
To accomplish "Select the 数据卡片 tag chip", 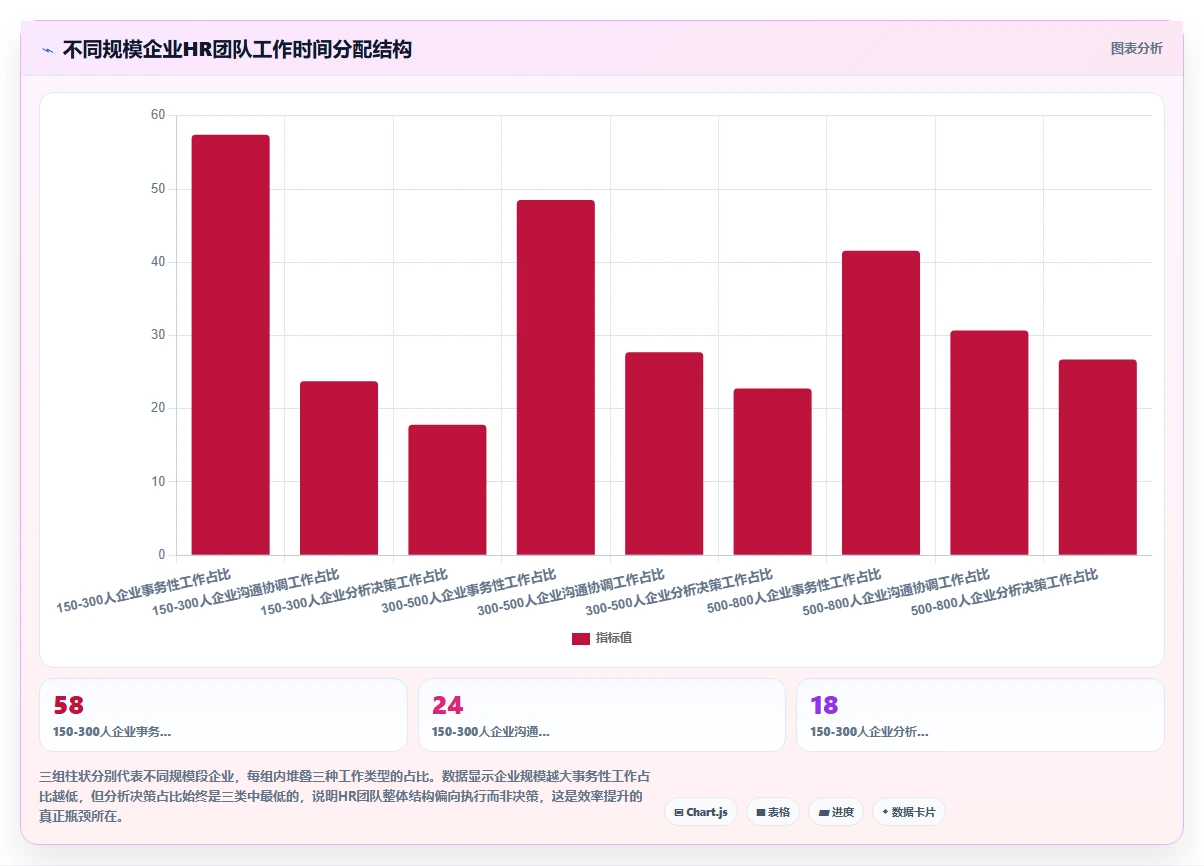I will coord(909,812).
